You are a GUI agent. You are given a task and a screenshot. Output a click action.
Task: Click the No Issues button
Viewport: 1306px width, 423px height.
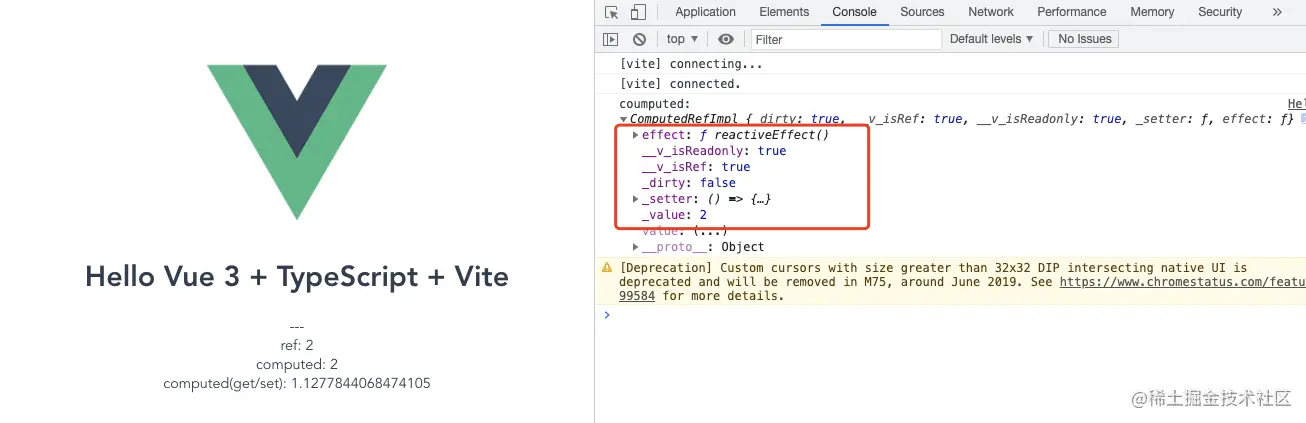[1085, 39]
